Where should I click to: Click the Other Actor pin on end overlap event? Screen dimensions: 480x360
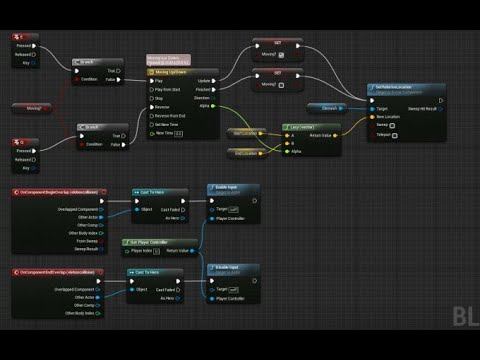pos(98,297)
